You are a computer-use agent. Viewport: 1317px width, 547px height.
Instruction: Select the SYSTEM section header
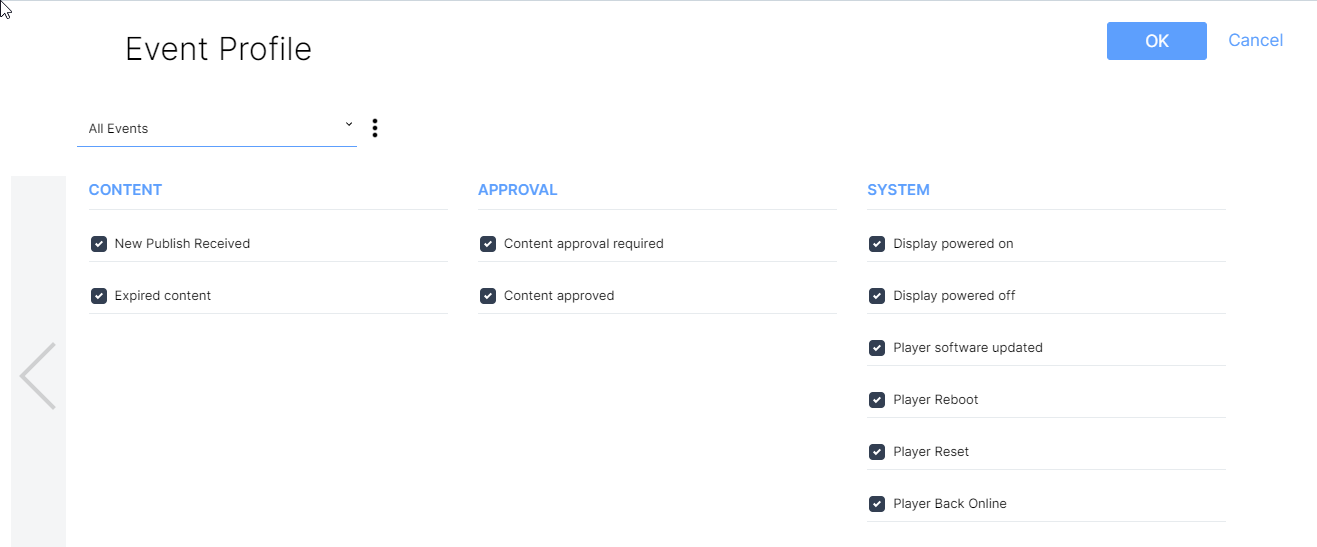coord(898,190)
